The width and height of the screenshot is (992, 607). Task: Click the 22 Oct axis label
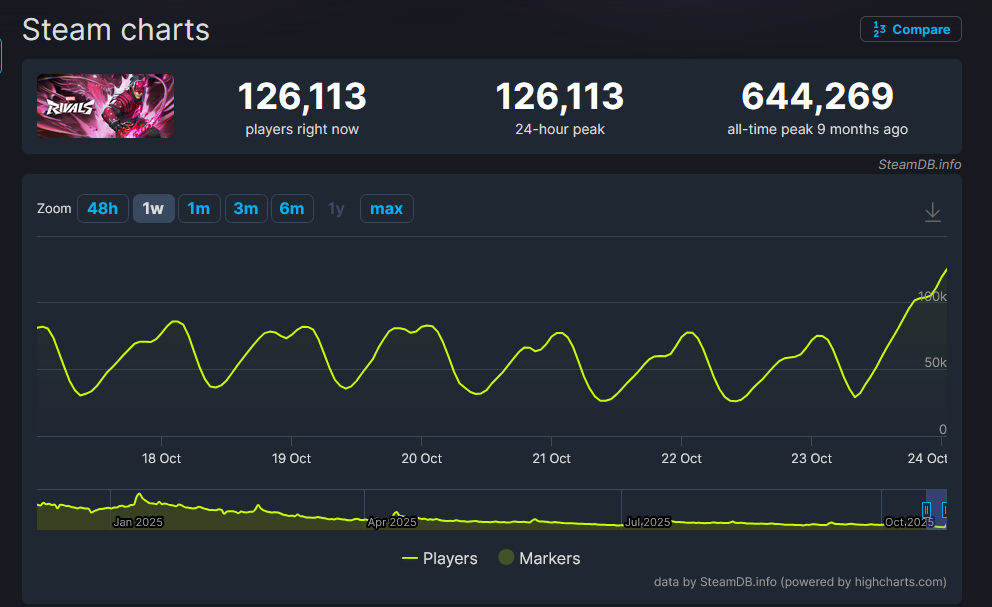point(681,458)
